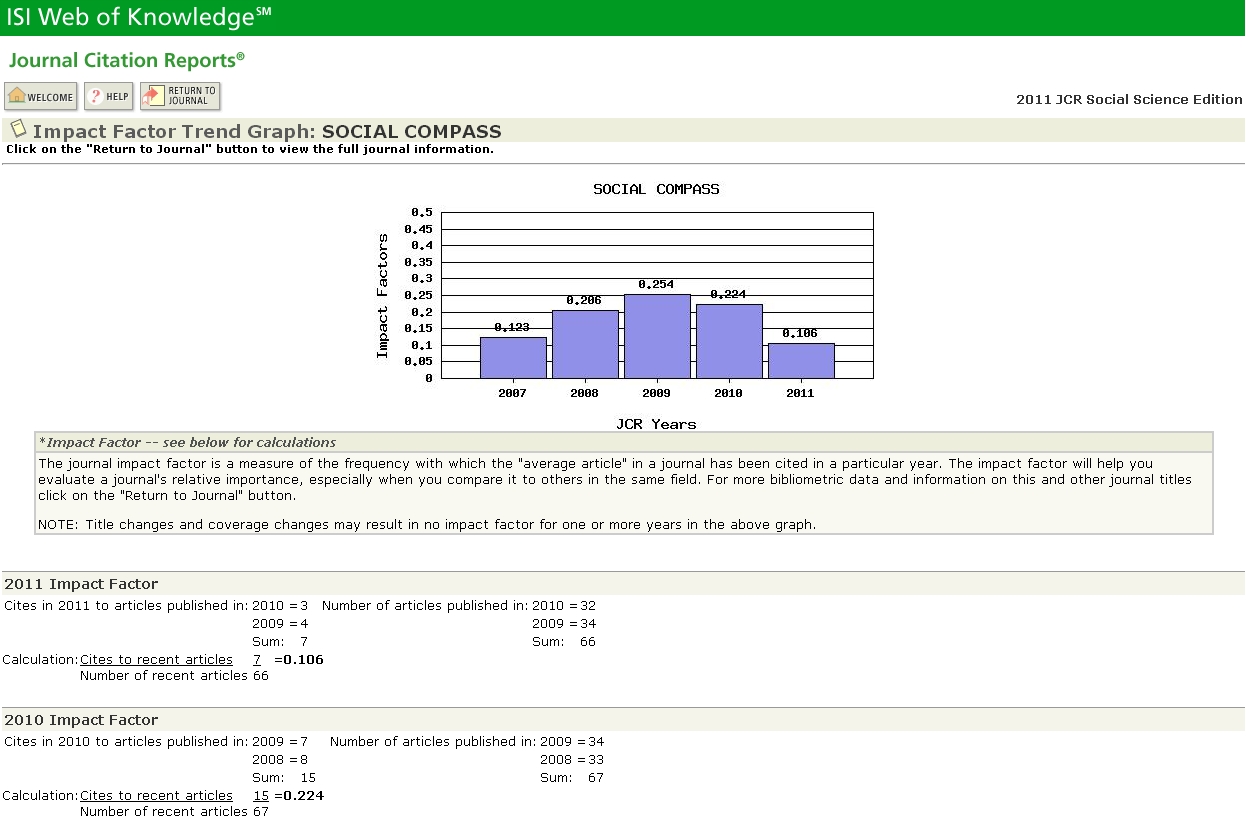
Task: Click the 2011 Impact Factor section header
Action: pyautogui.click(x=81, y=584)
